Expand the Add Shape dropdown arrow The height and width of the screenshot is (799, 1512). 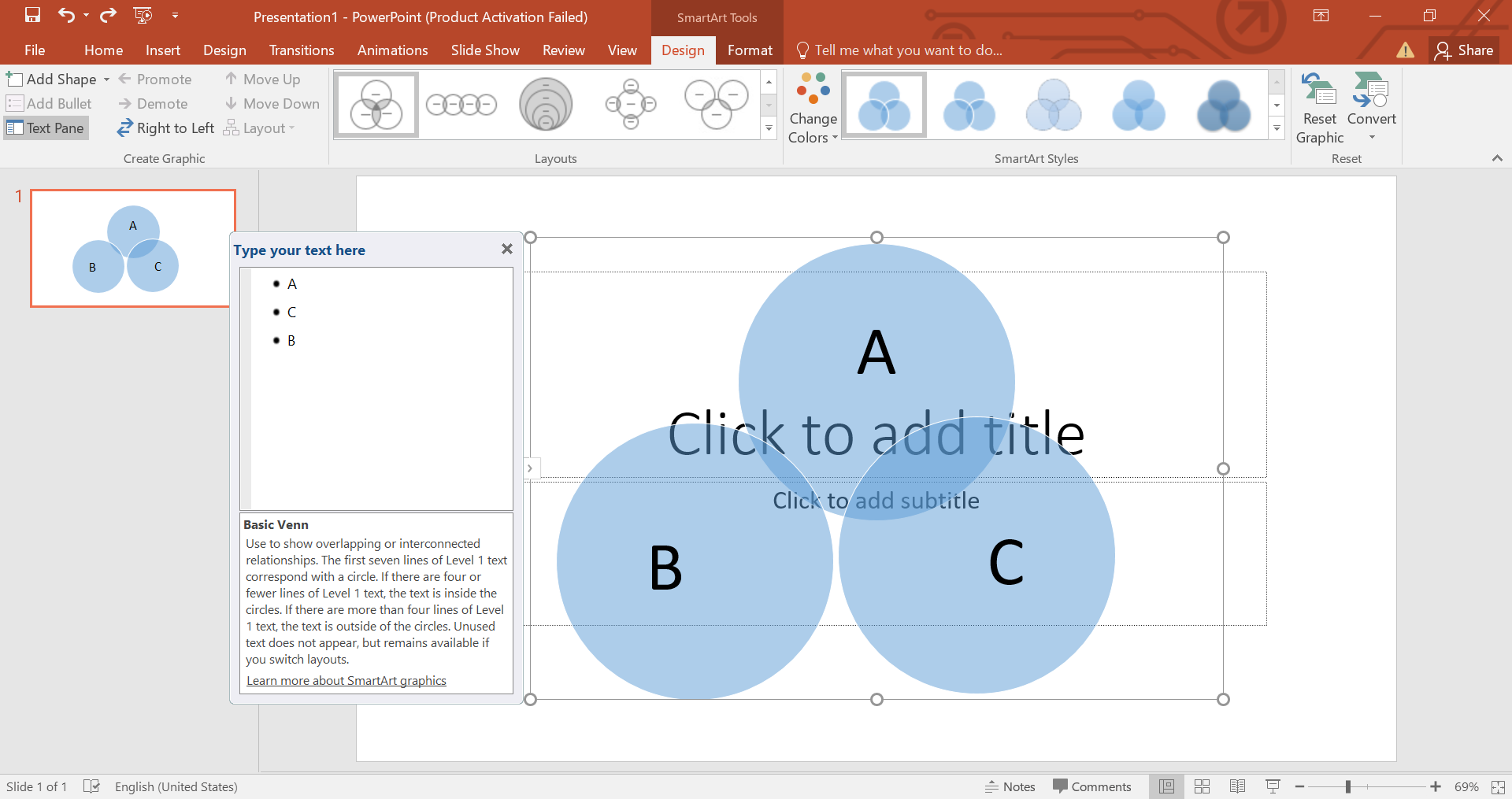106,80
